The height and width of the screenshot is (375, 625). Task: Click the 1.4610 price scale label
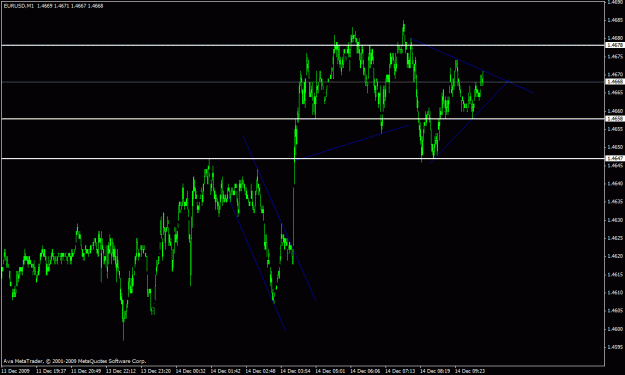tap(615, 293)
